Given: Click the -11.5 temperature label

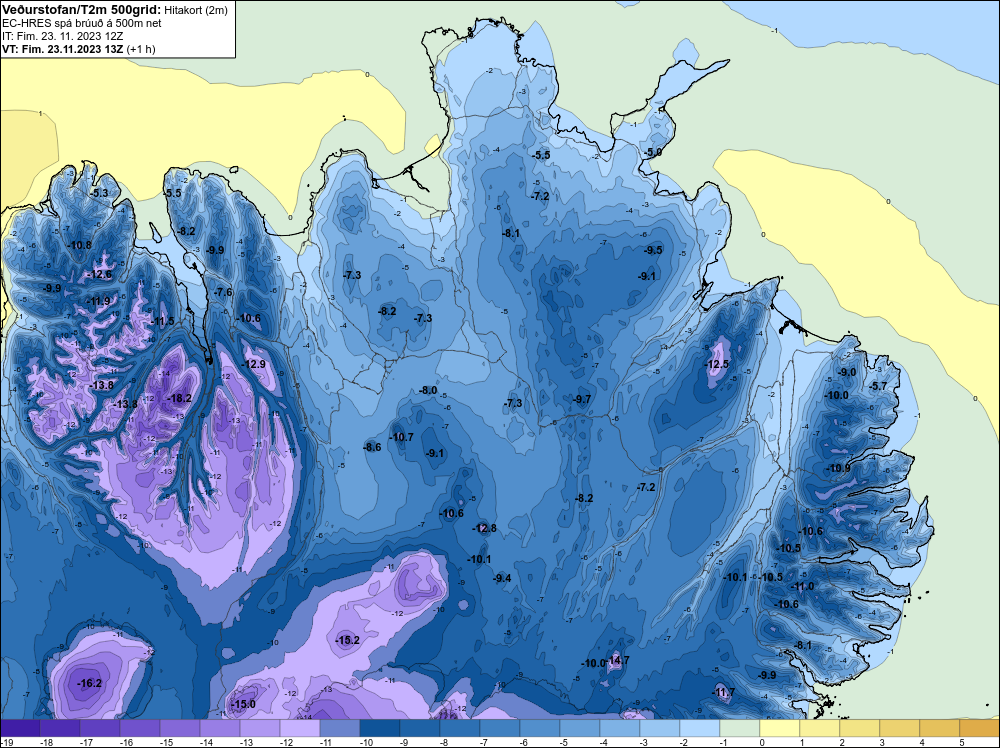Looking at the screenshot, I should click(162, 321).
